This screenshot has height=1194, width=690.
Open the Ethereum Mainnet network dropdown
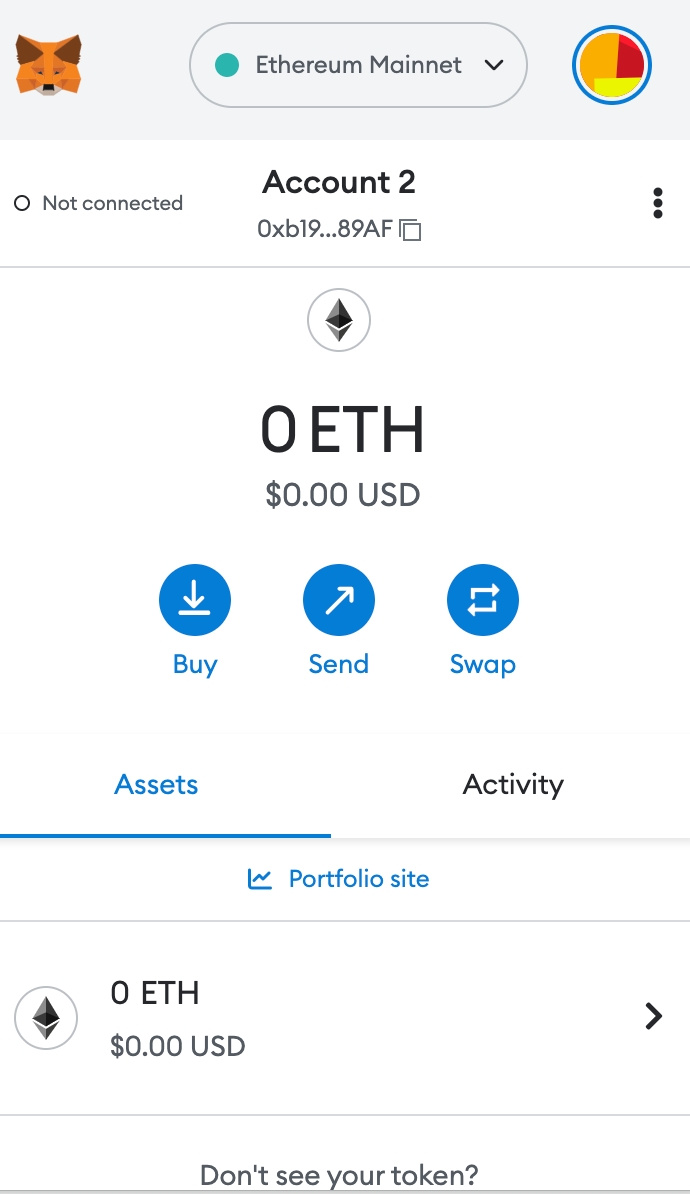358,66
